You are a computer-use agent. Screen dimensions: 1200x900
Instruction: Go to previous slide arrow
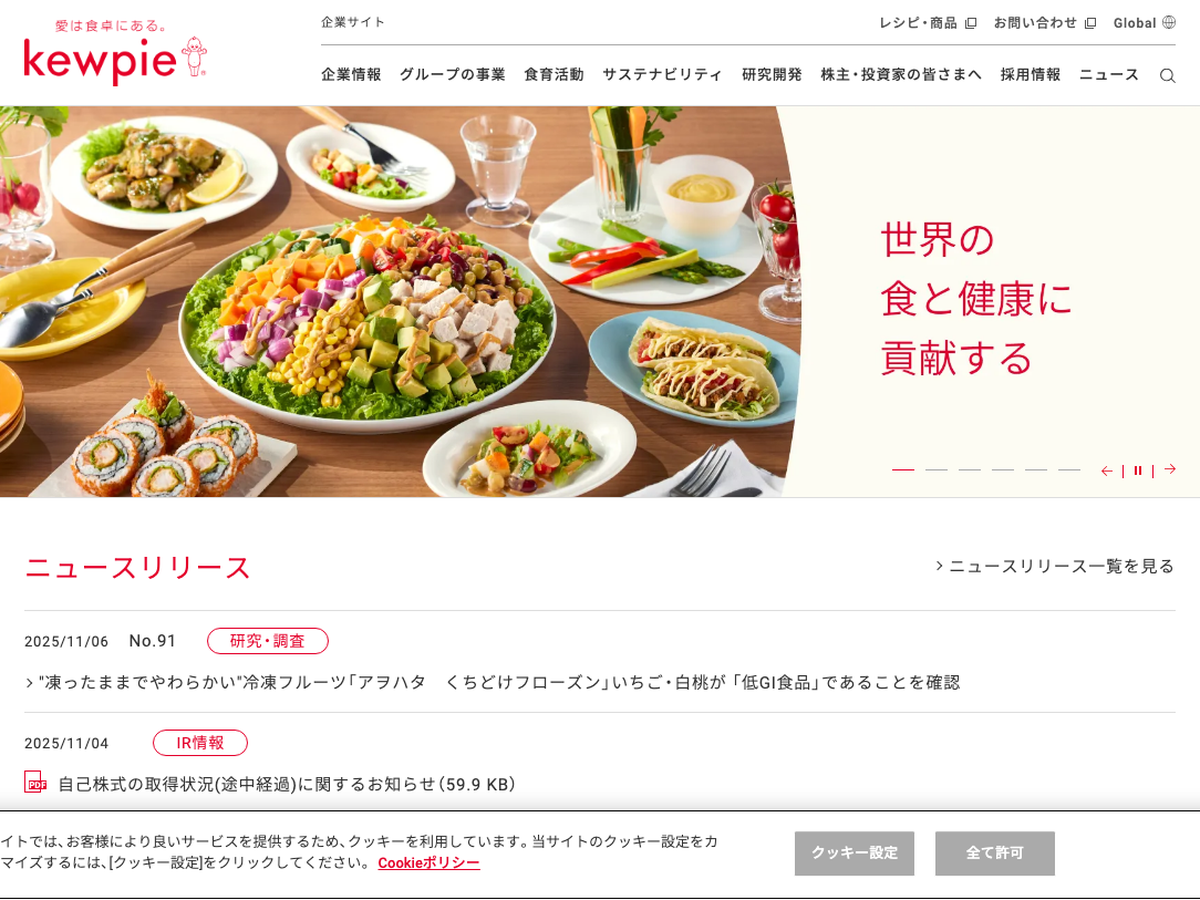(1107, 470)
